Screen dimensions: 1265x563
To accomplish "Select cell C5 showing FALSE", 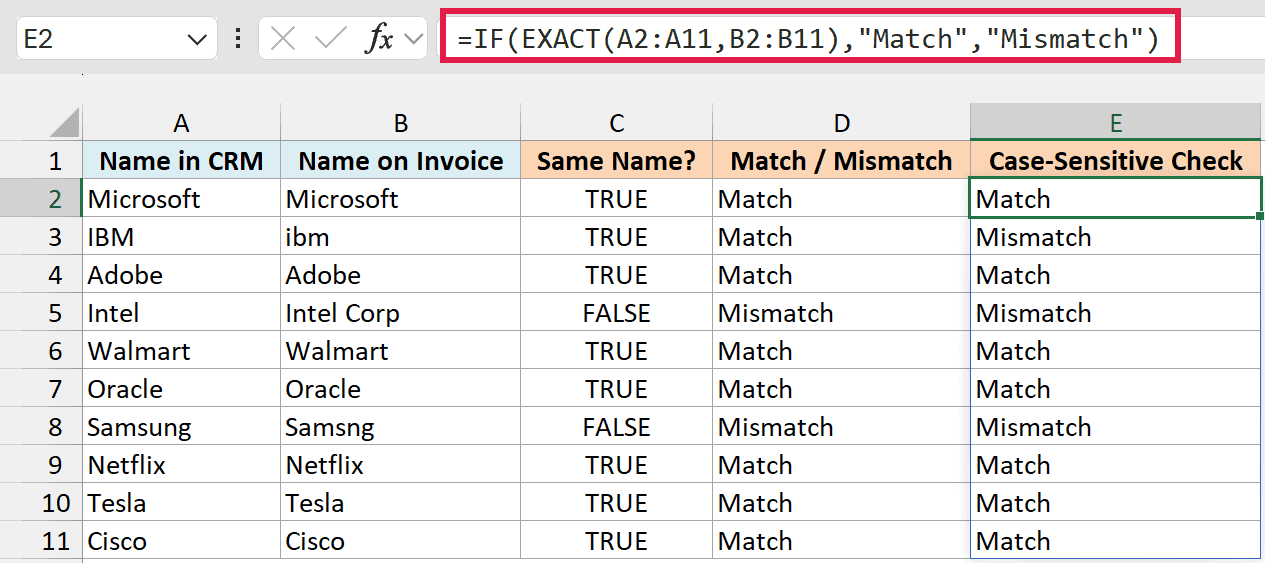I will 617,313.
